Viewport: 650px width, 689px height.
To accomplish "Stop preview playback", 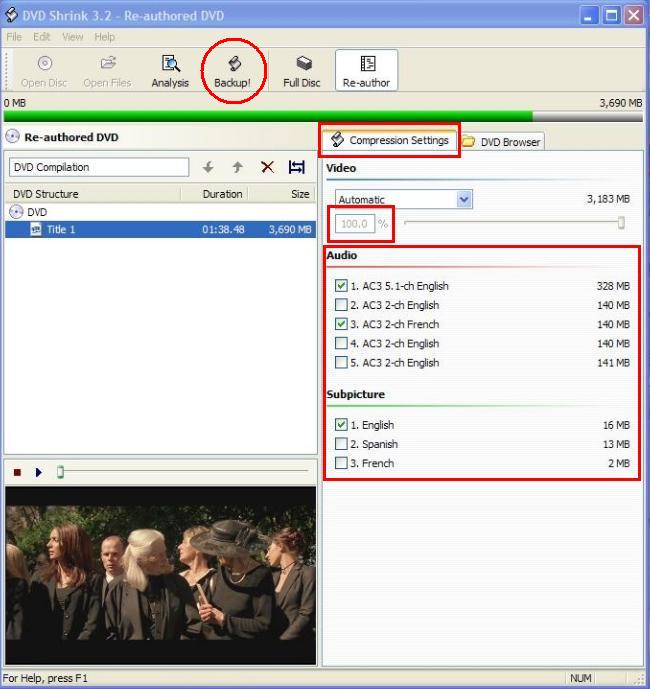I will coord(17,472).
